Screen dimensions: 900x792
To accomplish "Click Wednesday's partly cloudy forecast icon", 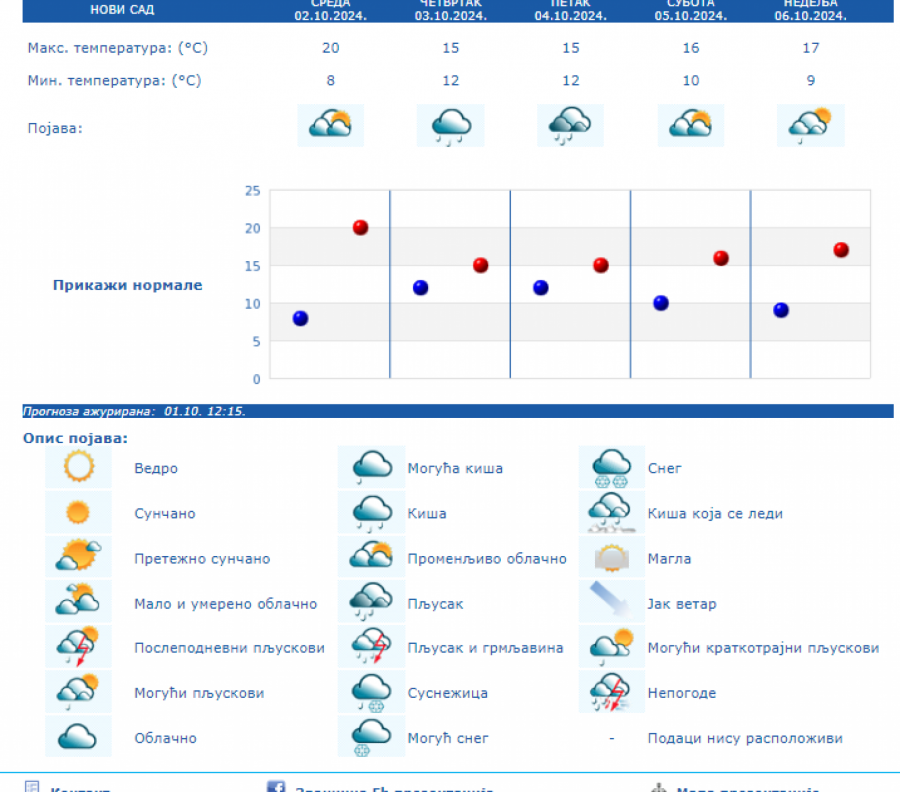I will pos(330,125).
